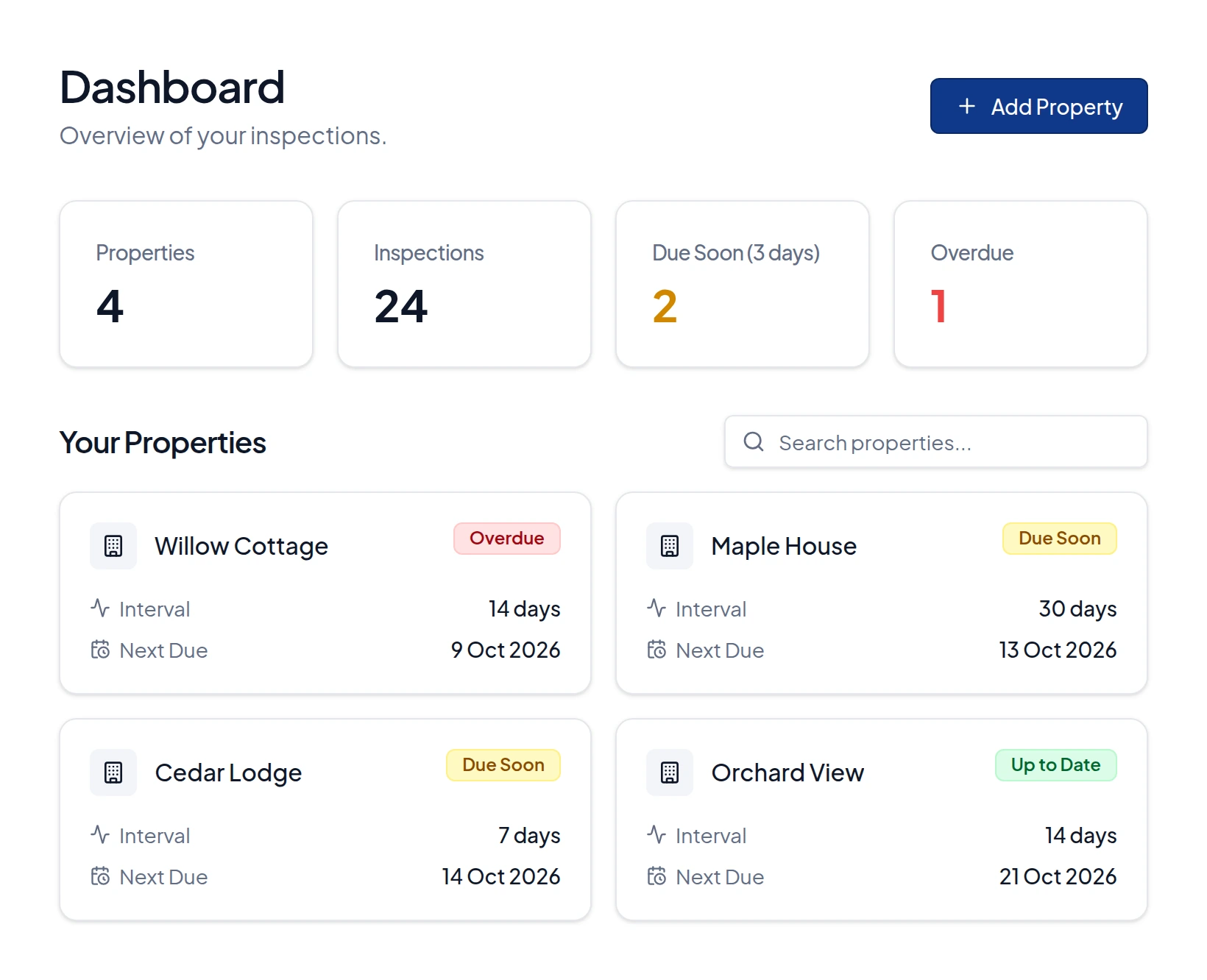
Task: Open the Willow Cottage building icon
Action: coord(113,546)
